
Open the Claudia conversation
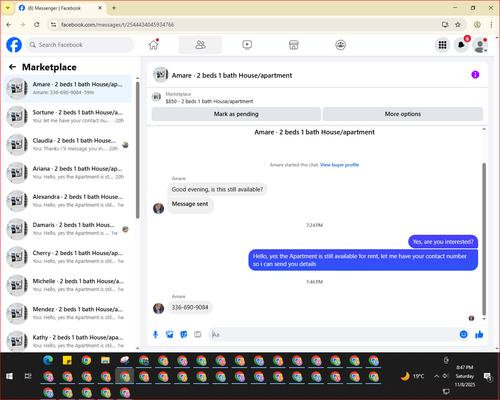click(68, 145)
